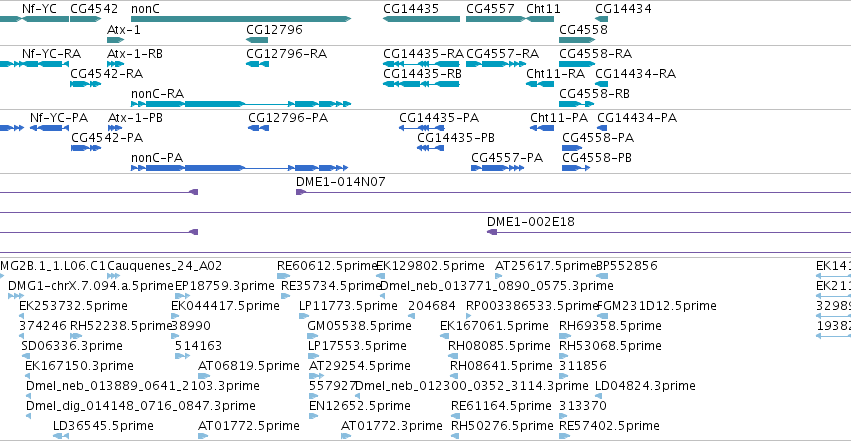Click transcript Cht11-RA

pyautogui.click(x=540, y=84)
